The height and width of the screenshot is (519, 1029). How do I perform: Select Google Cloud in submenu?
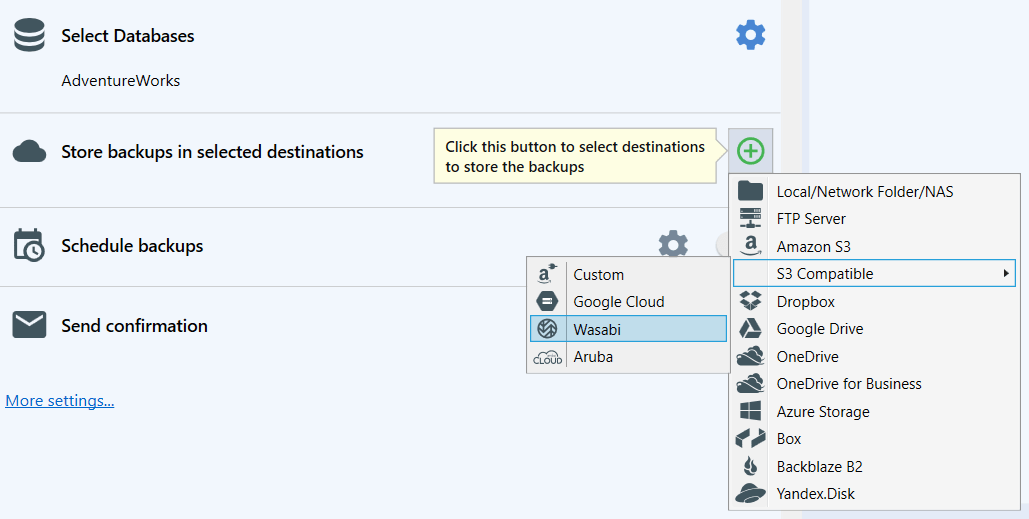point(618,301)
